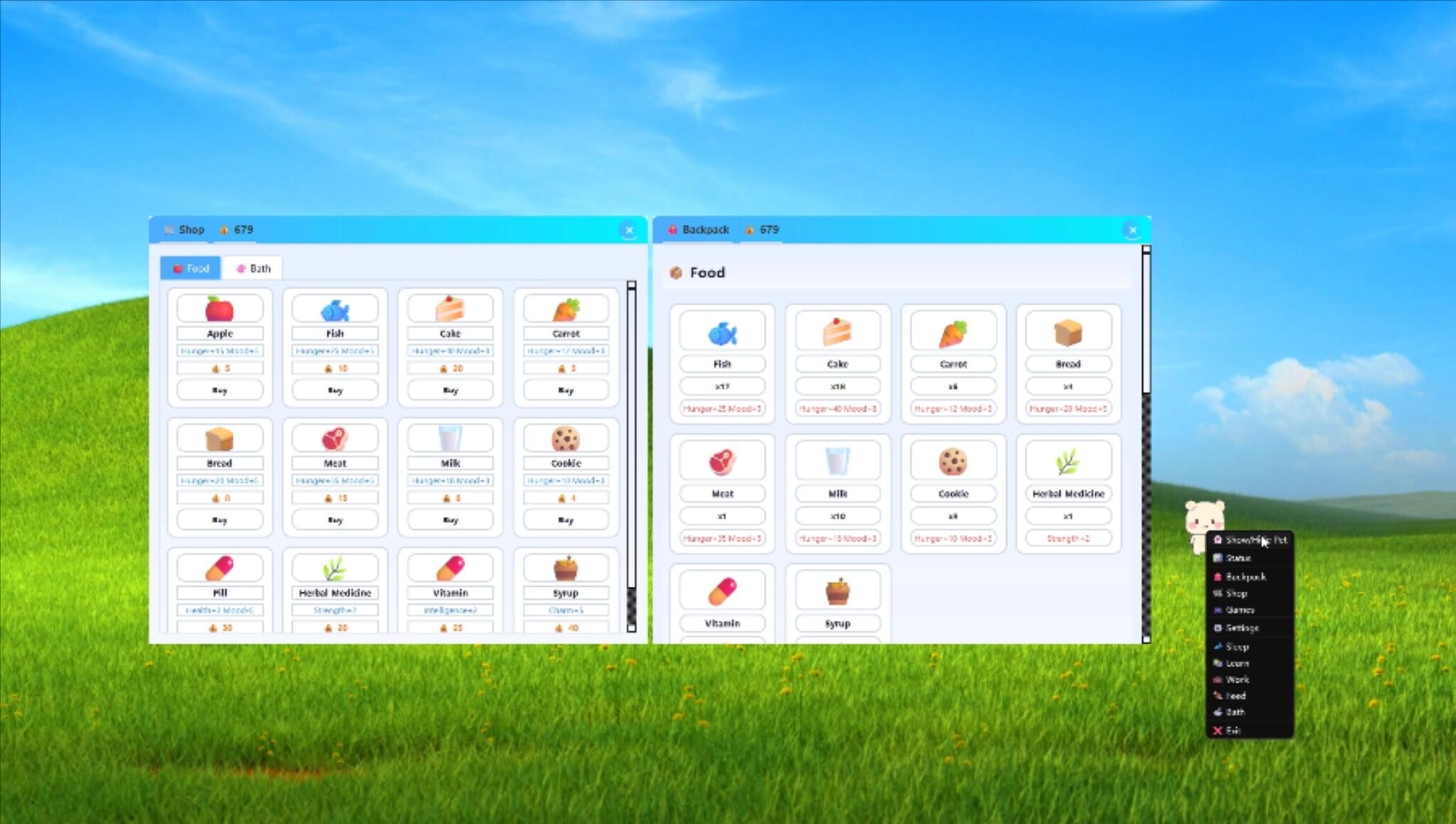Select the Herbal Medicine icon in Backpack
Viewport: 1456px width, 824px height.
(x=1068, y=462)
